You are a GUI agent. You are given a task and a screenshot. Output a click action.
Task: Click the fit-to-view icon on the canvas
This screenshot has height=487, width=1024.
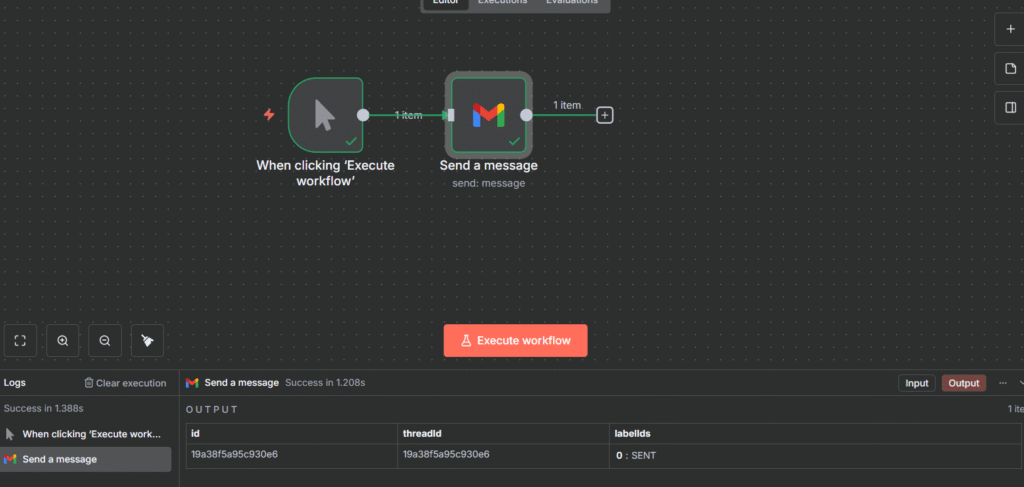[20, 341]
